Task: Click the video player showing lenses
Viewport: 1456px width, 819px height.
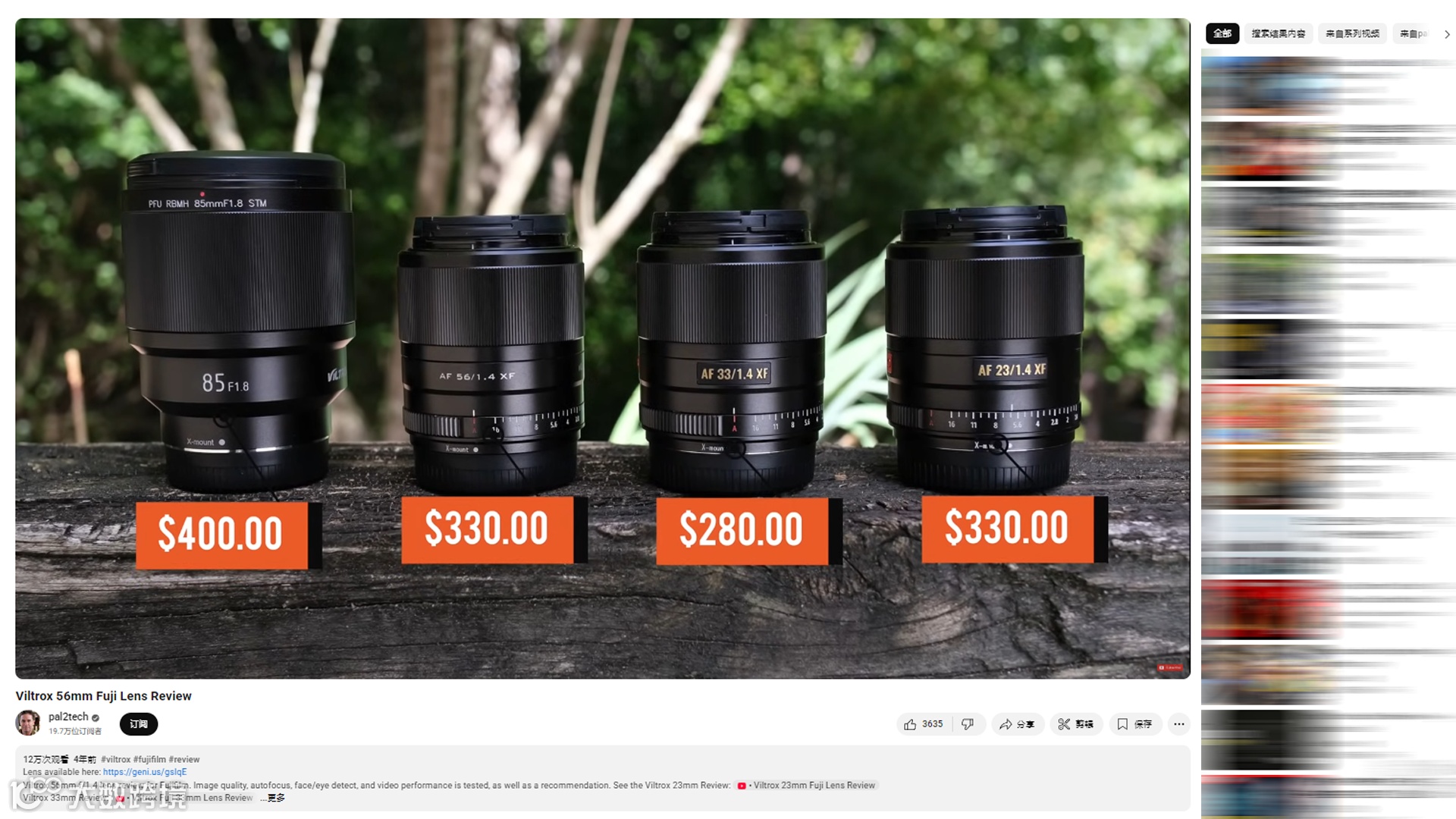Action: click(603, 348)
